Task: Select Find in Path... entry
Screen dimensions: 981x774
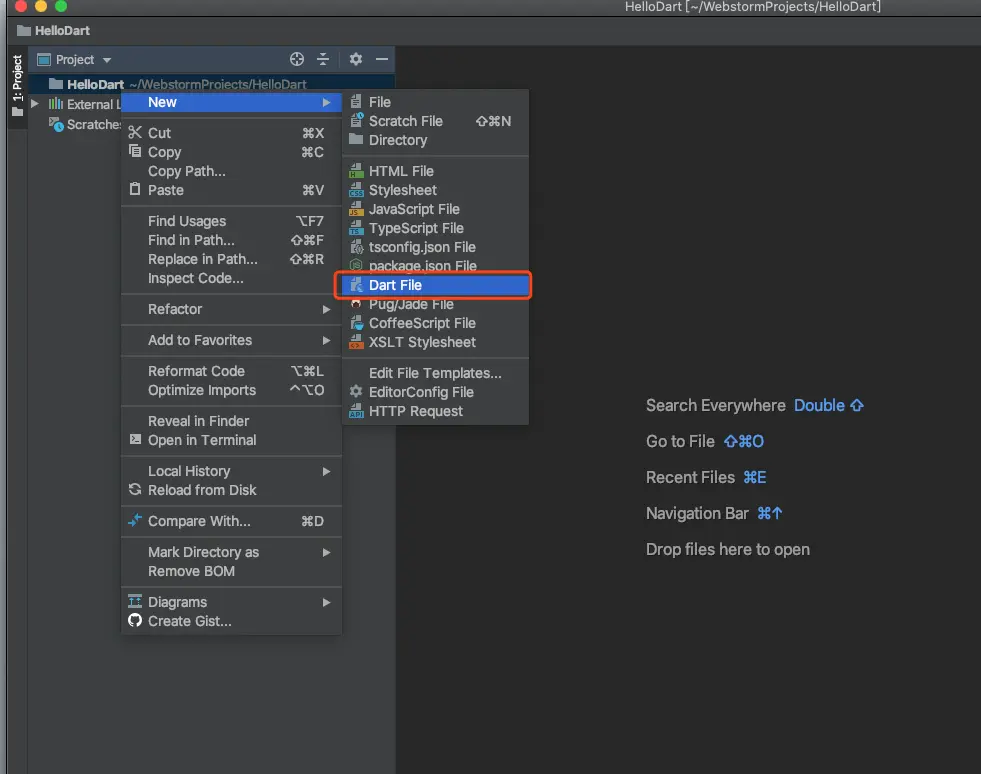Action: [231, 240]
